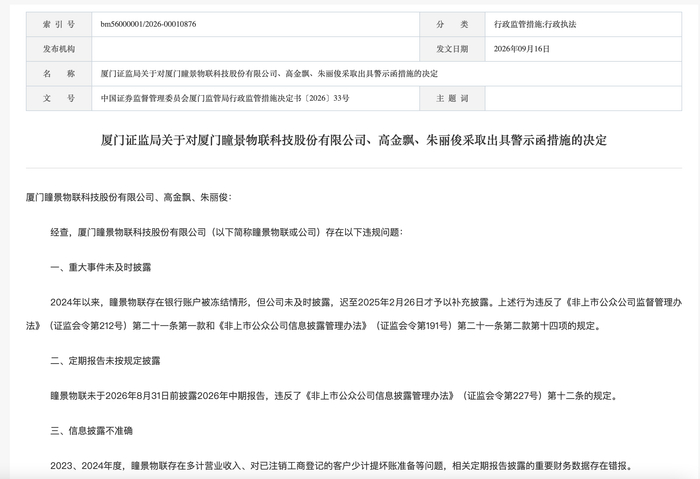
Task: Click the 名称 label cell
Action: pos(59,74)
